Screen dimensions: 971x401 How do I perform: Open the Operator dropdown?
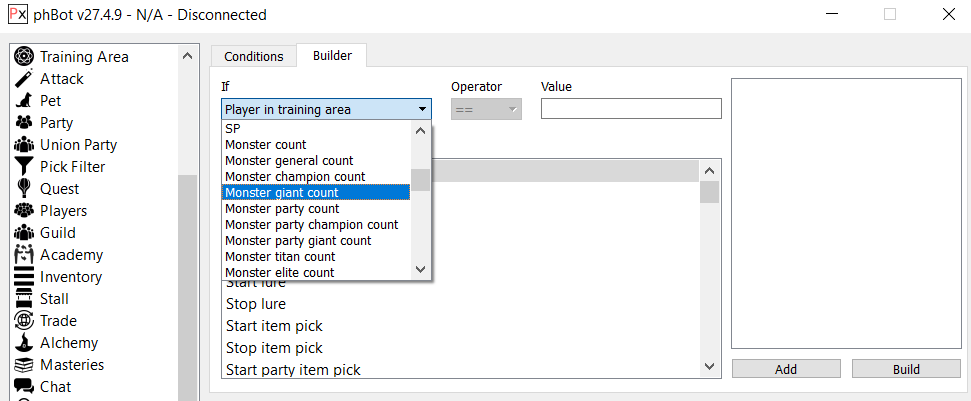(486, 109)
